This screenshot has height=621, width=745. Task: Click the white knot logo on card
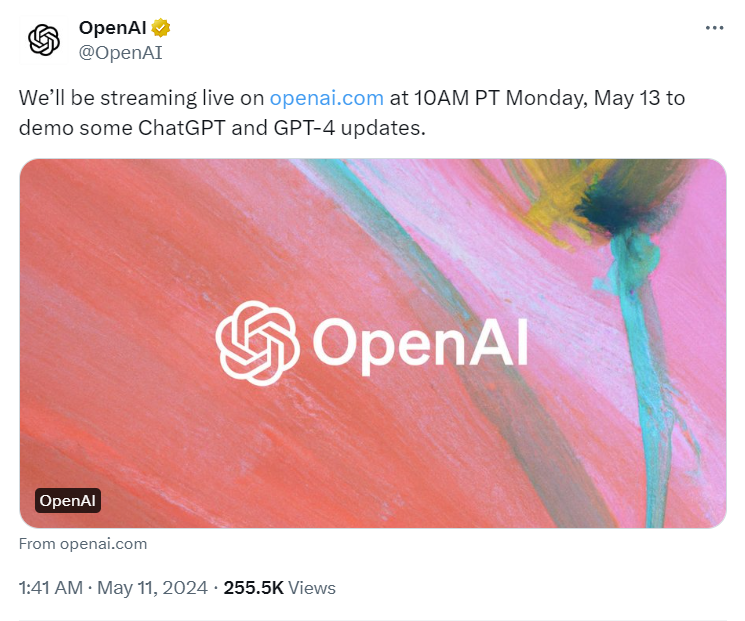tap(257, 343)
